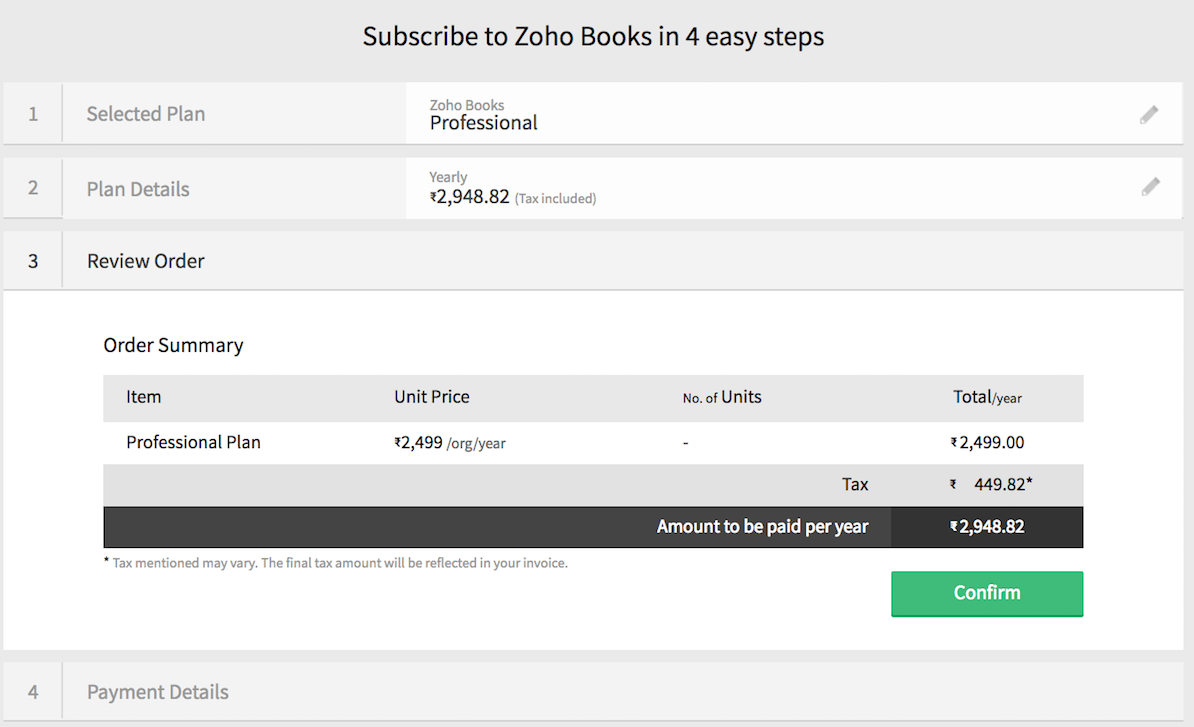The image size is (1194, 727).
Task: Click the ₹2,499 /org/year unit price
Action: (450, 442)
